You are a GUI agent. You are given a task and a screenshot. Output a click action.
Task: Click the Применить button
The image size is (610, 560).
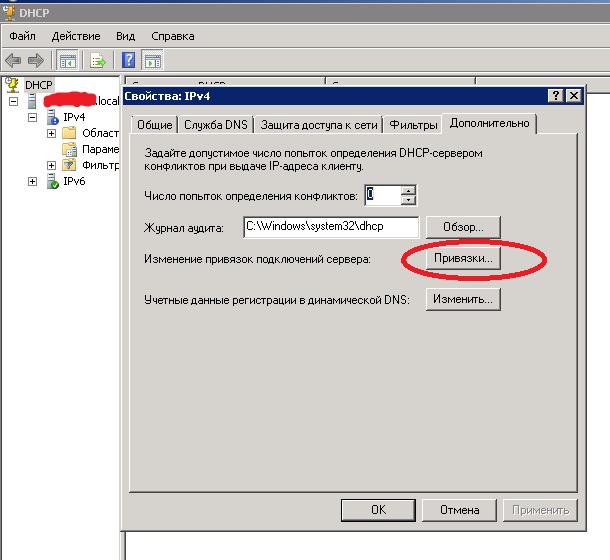540,510
